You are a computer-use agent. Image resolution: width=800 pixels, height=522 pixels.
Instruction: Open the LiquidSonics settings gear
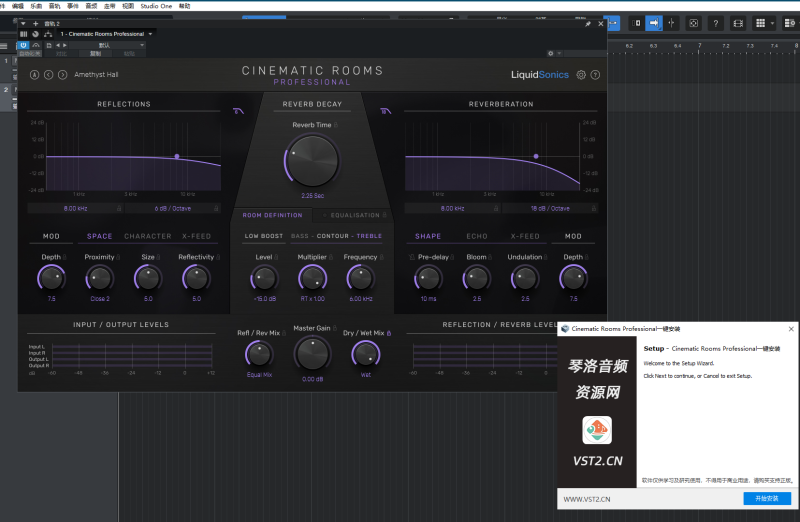(x=581, y=75)
